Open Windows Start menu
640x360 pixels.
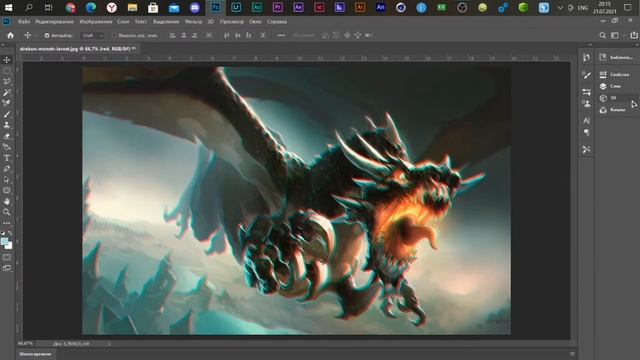[x=8, y=7]
